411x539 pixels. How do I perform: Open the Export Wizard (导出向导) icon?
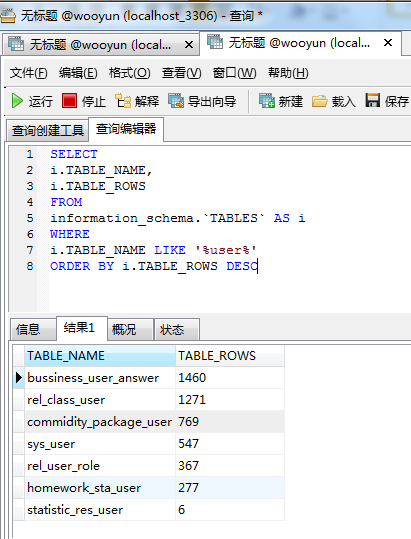[x=176, y=101]
